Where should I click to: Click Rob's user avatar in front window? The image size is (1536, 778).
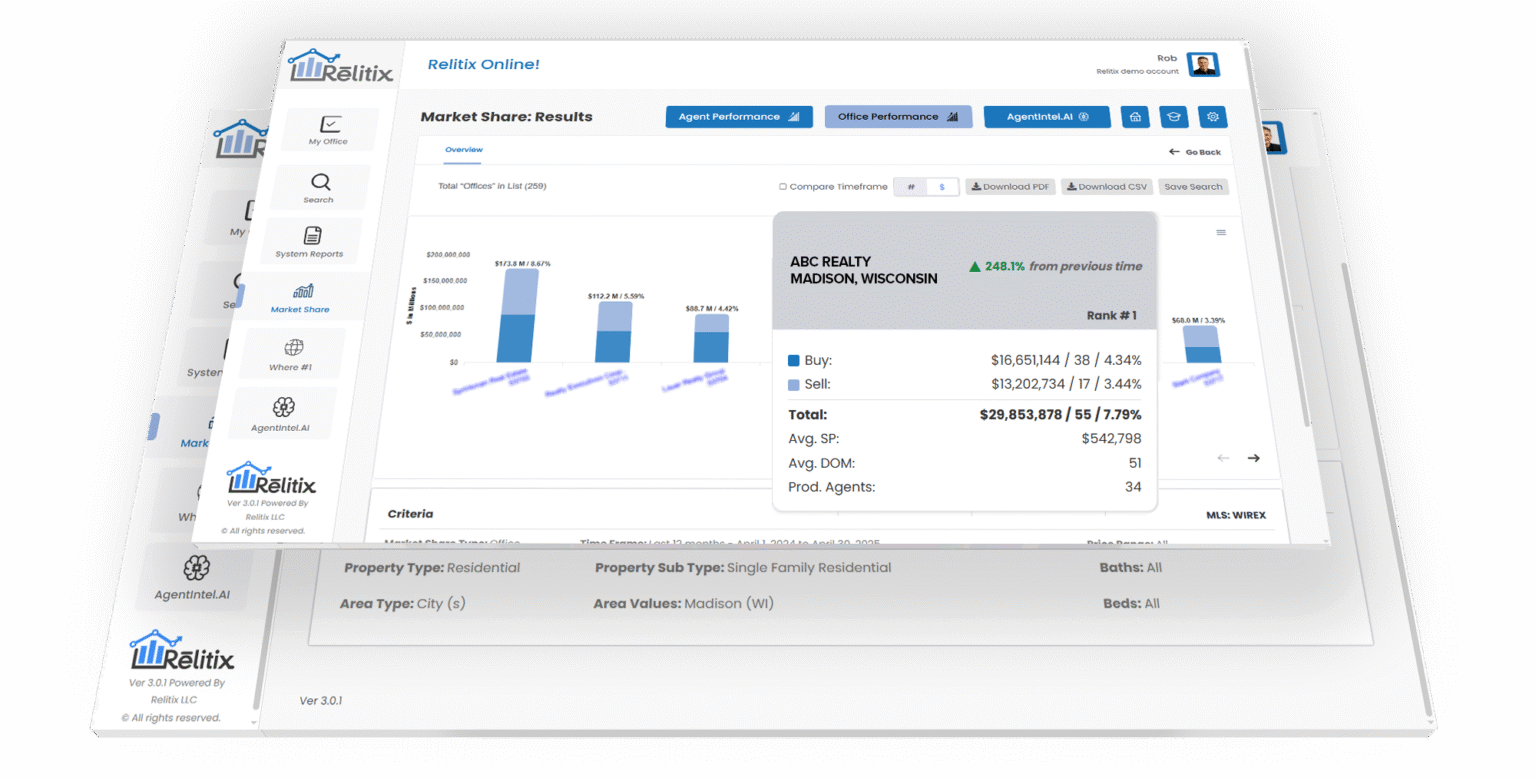click(1203, 65)
